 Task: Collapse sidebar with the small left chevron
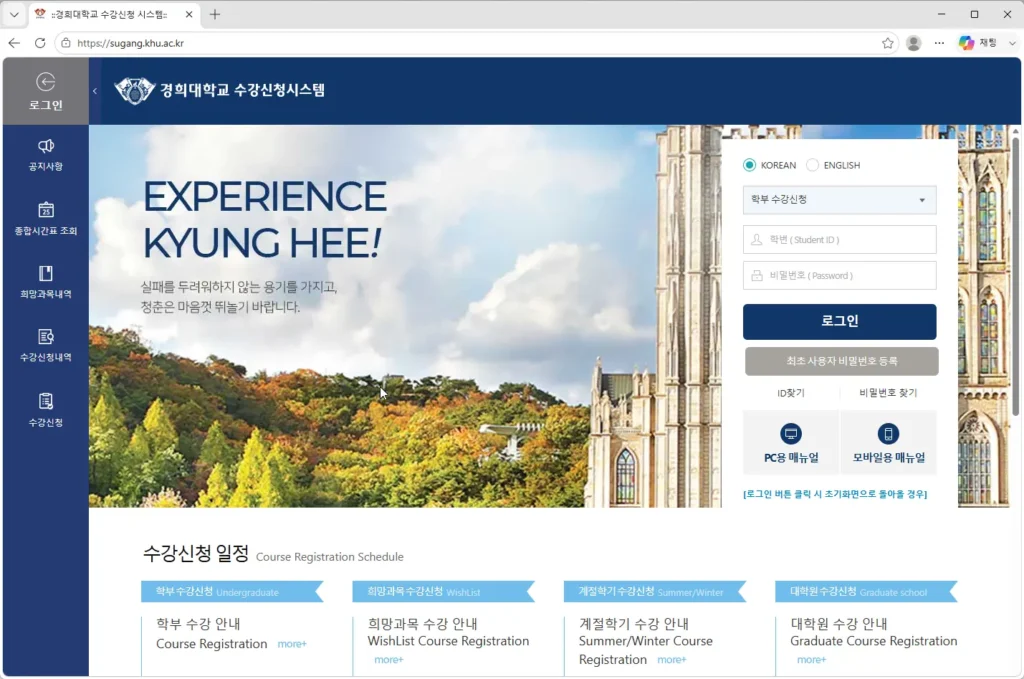click(x=95, y=91)
